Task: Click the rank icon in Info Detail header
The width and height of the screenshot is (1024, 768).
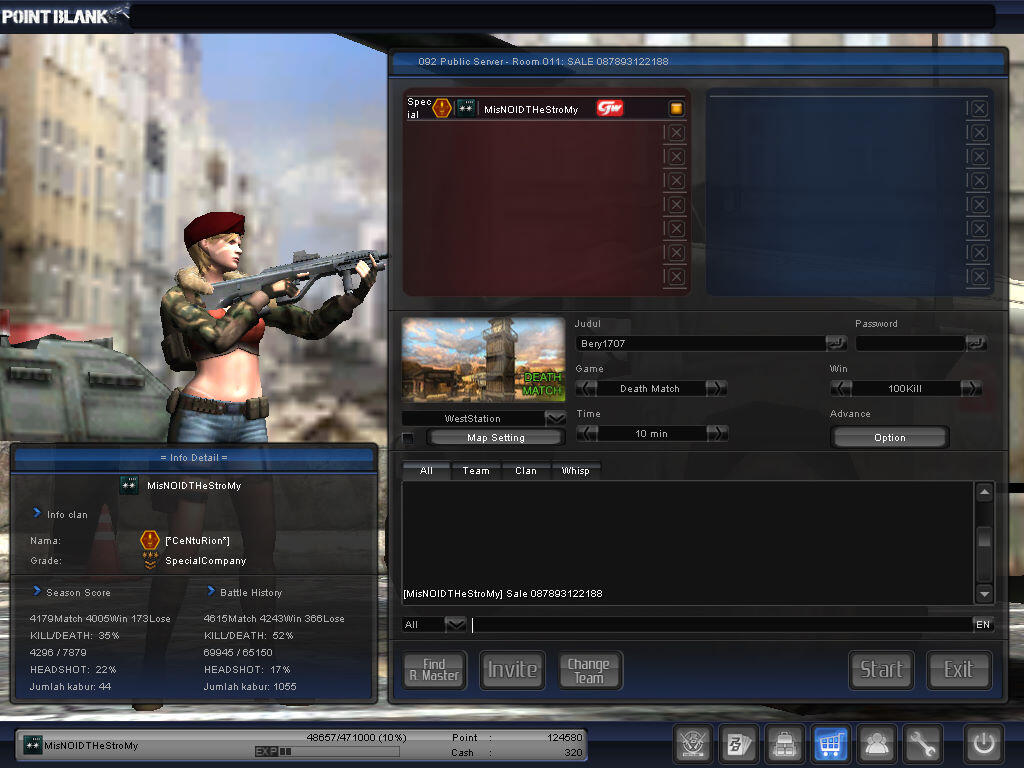Action: tap(129, 485)
